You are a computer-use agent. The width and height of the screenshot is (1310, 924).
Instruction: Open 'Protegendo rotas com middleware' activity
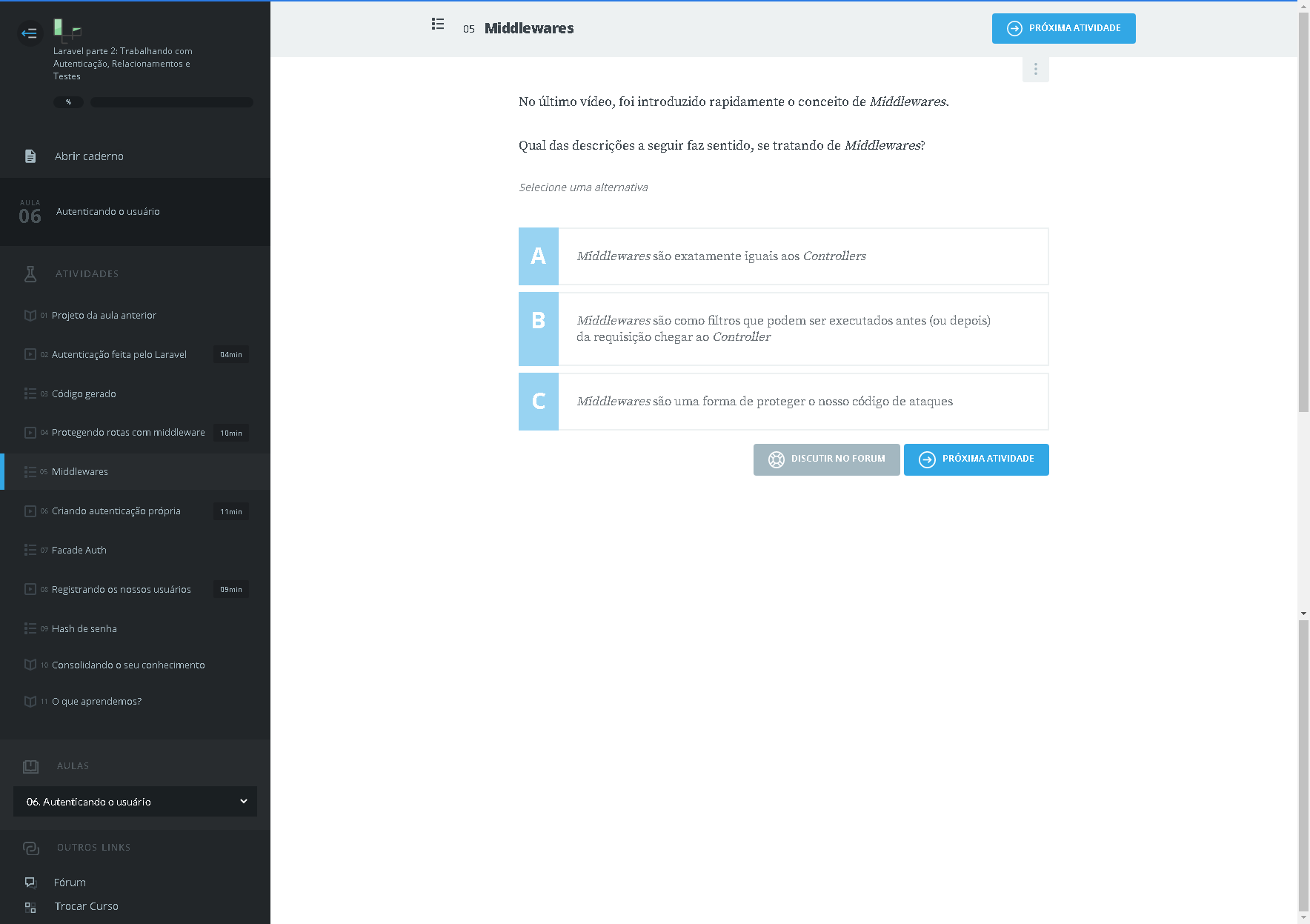point(128,433)
